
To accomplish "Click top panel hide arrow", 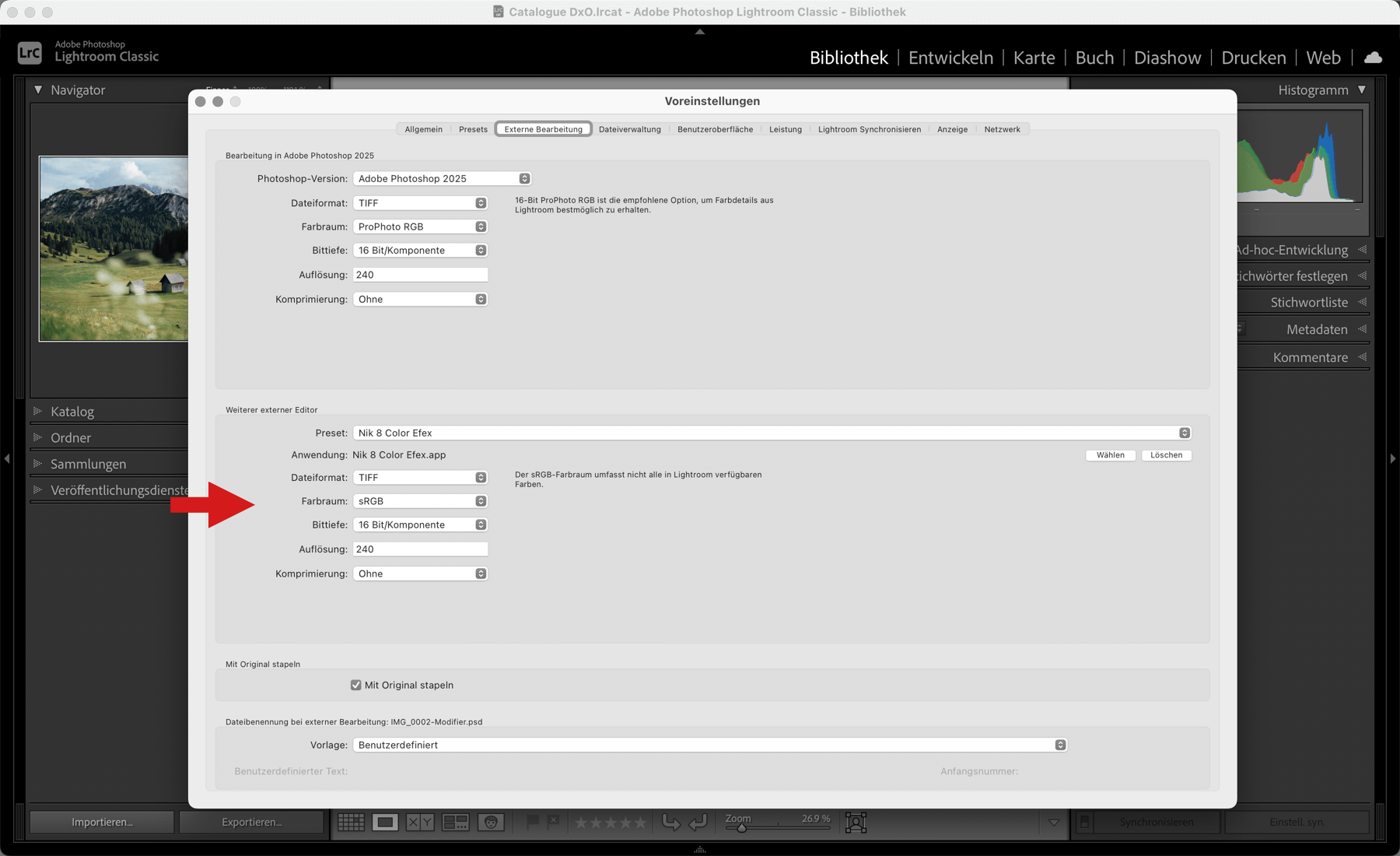I will tap(700, 32).
